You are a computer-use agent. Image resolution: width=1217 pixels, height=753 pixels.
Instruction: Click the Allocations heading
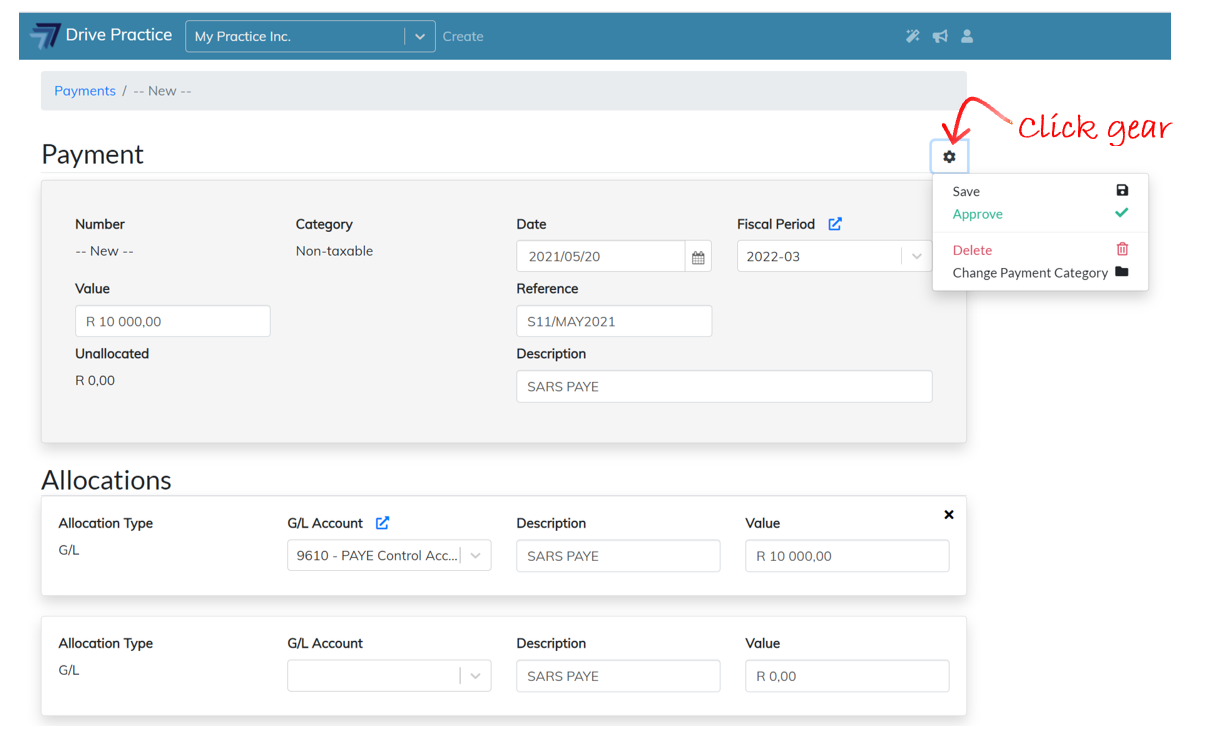[106, 480]
